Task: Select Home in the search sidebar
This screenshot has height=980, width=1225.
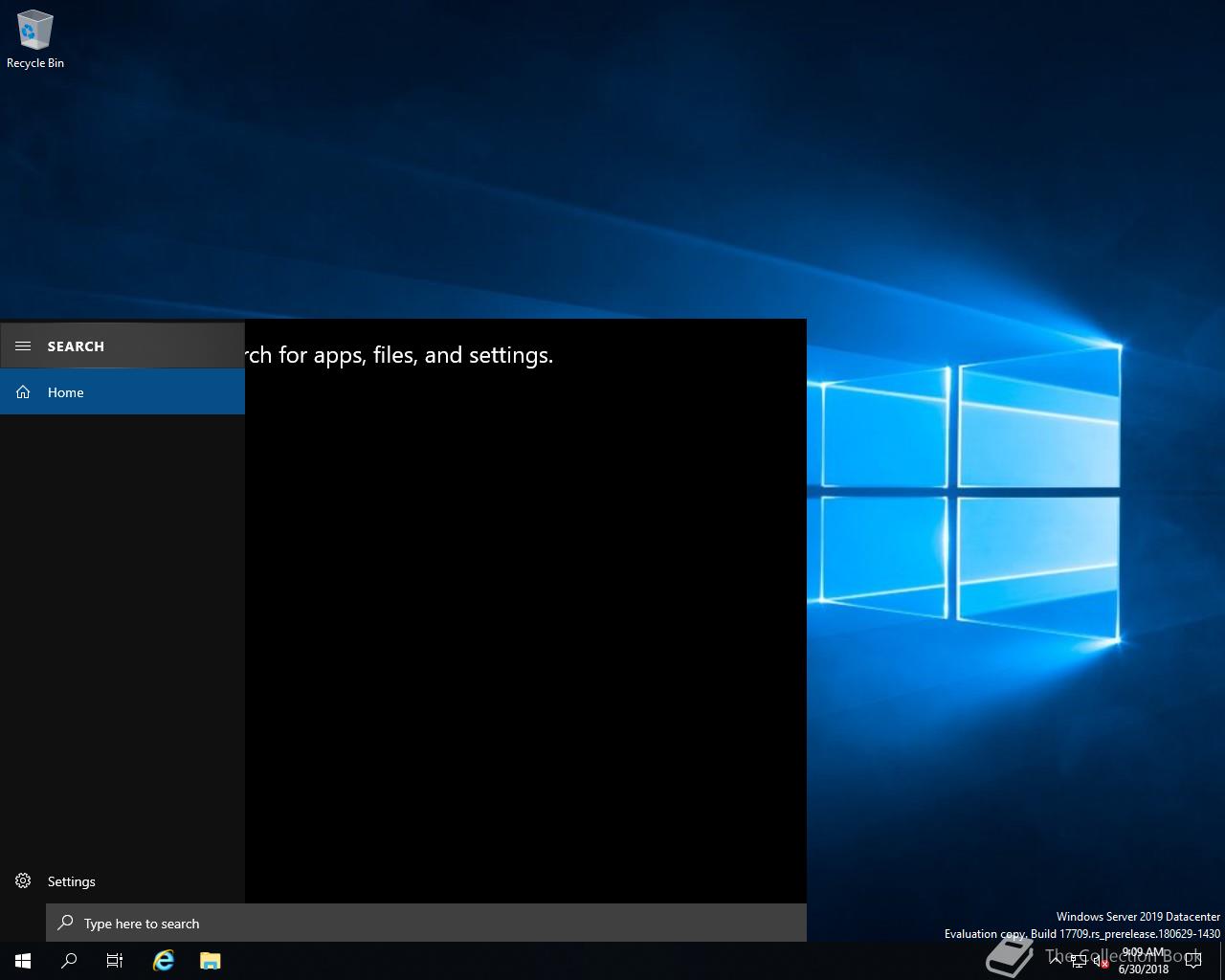Action: click(122, 392)
